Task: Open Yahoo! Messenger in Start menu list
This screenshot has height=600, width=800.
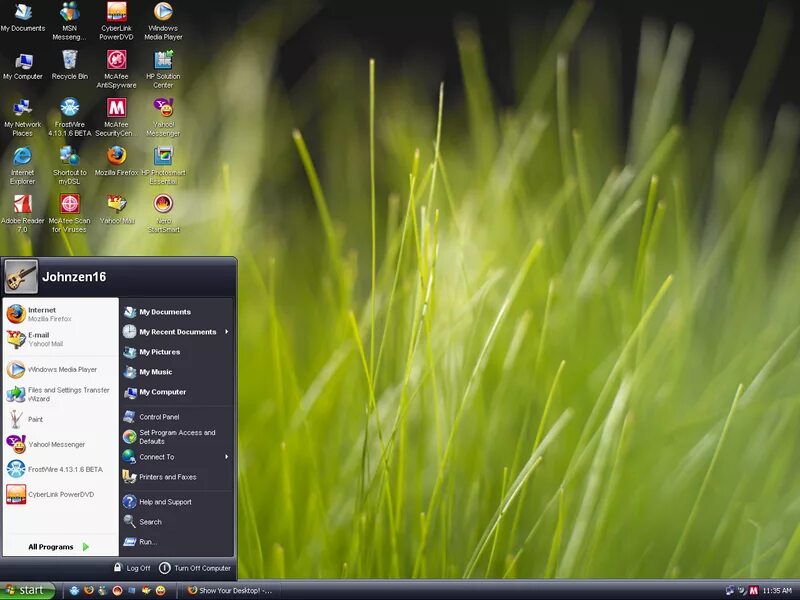Action: click(x=60, y=444)
